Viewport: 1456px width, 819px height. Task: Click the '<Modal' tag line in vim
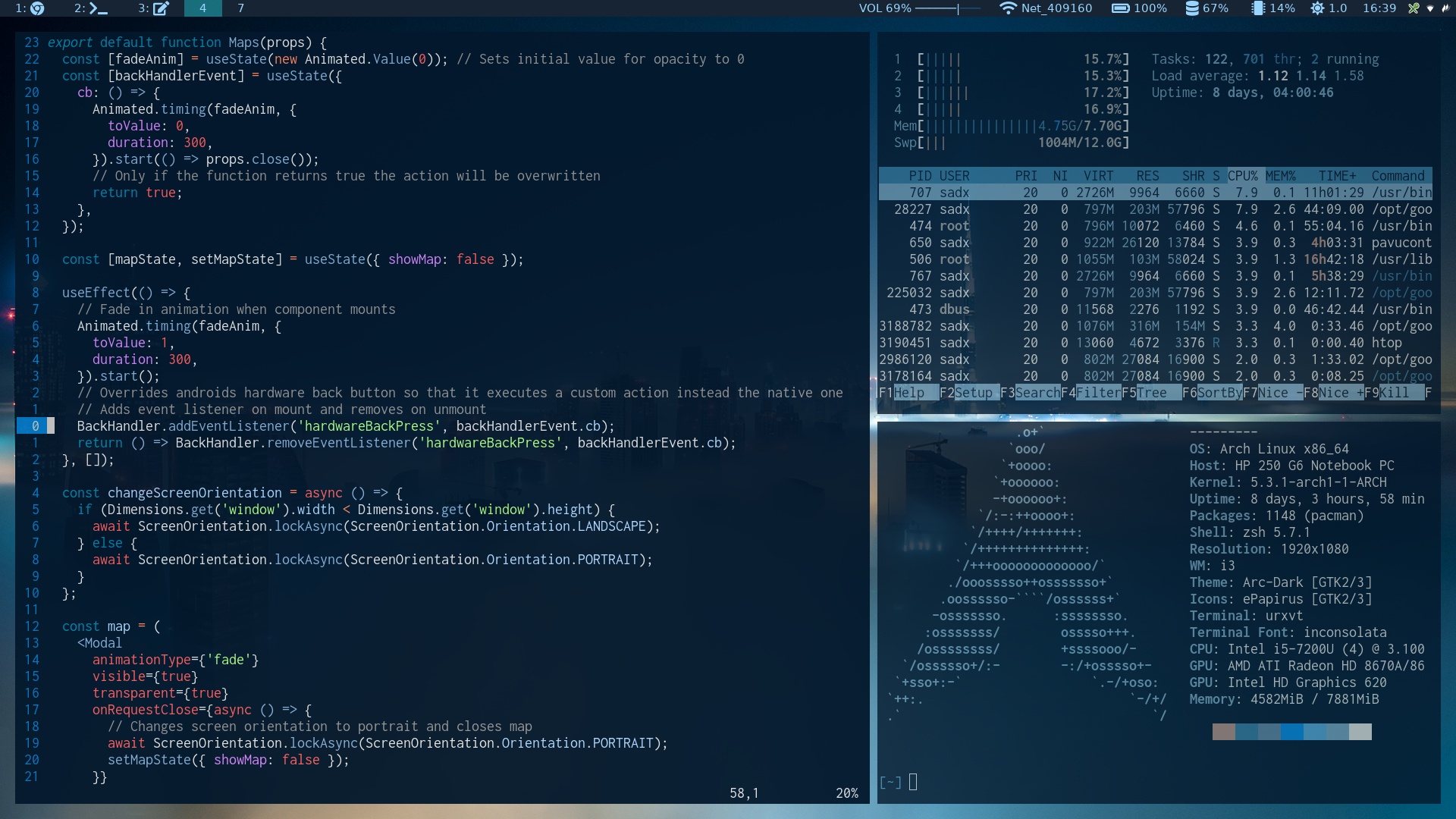coord(99,643)
